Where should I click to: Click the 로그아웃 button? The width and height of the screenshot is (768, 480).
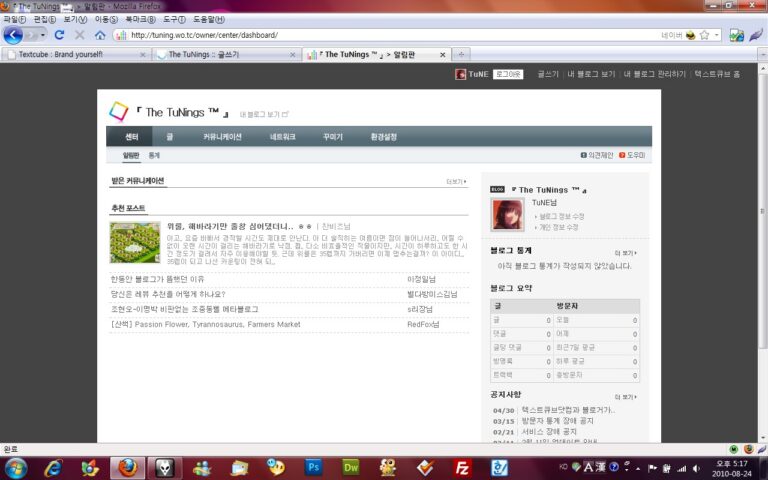(x=508, y=74)
